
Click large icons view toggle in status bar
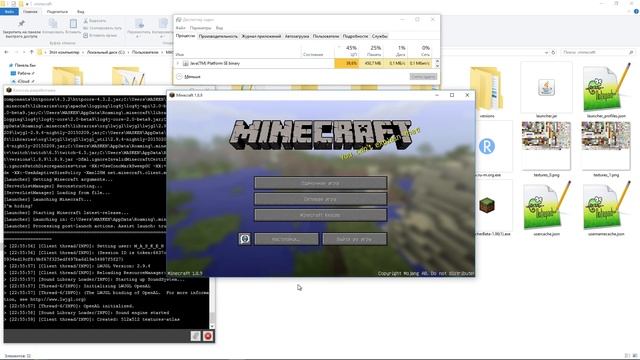coord(635,356)
